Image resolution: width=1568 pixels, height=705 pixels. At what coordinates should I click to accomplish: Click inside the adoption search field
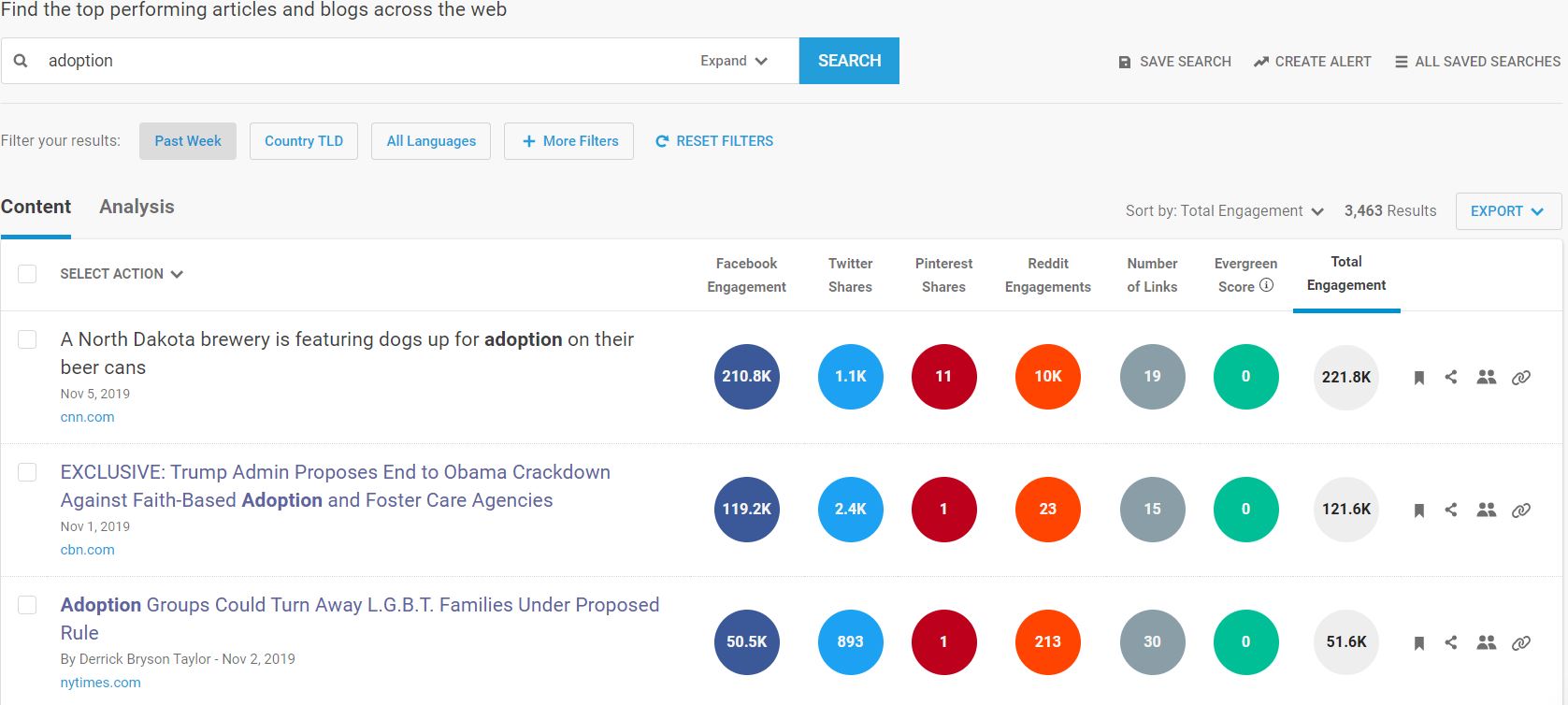281,60
